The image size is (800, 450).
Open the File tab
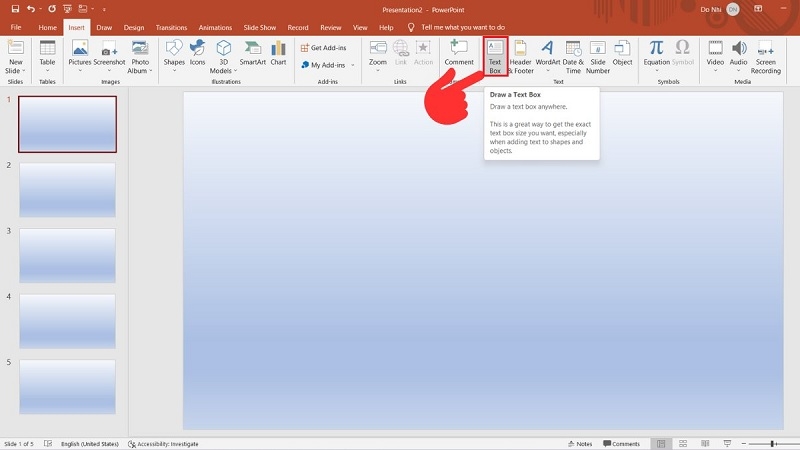click(16, 28)
